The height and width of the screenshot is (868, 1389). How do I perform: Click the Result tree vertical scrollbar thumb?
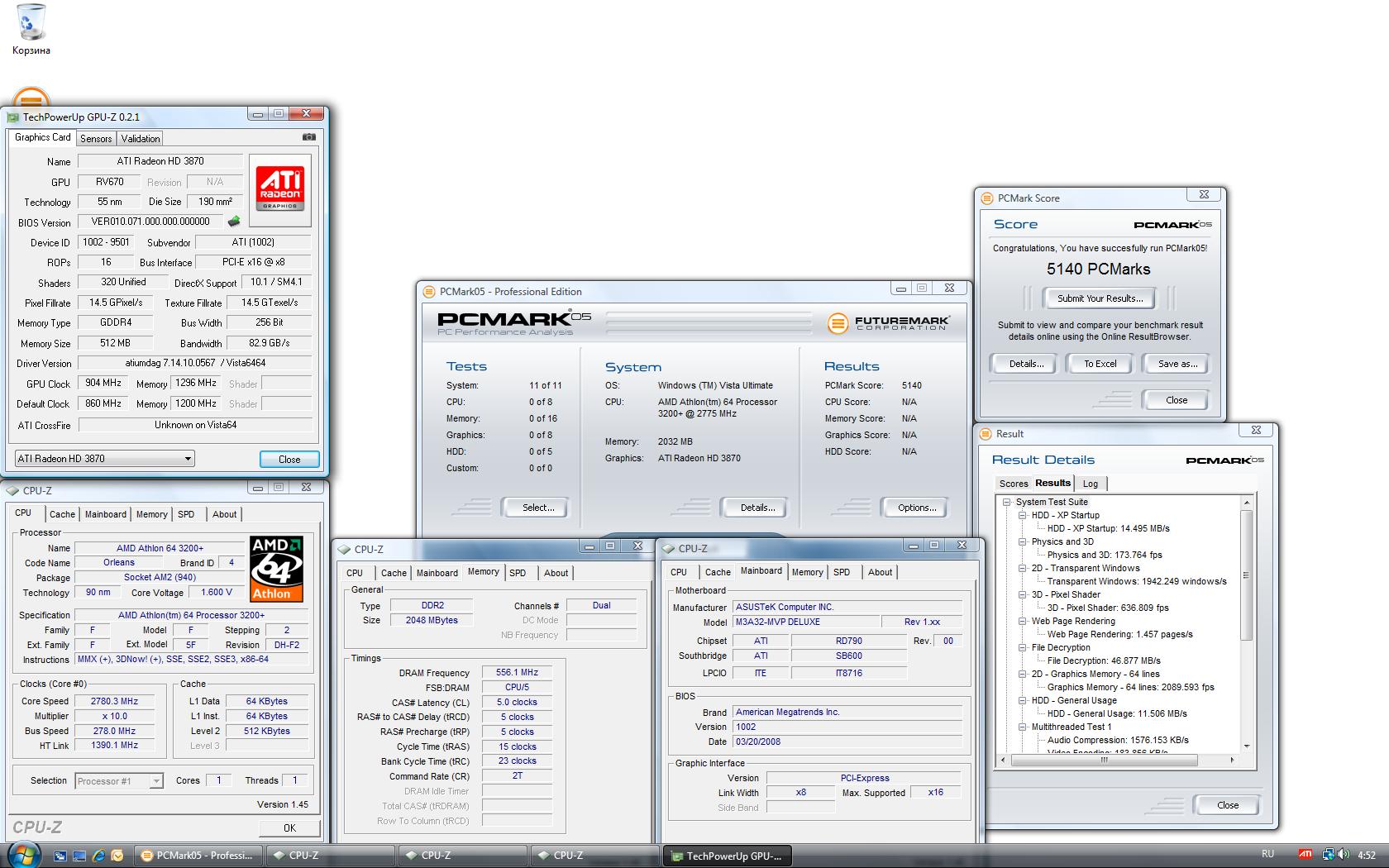[x=1247, y=575]
